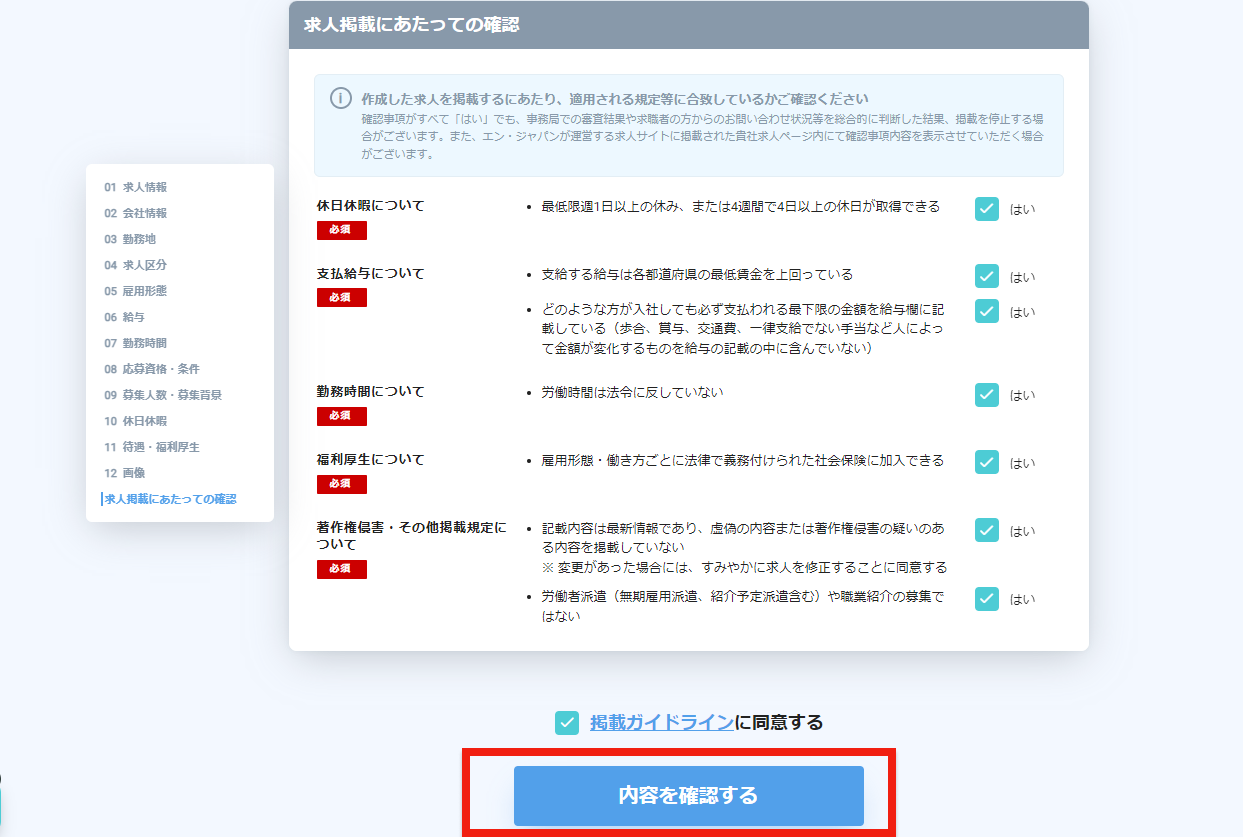Screen dimensions: 1243x837
Task: Toggle はい for not 労働者派遣 recruitment
Action: coord(987,598)
